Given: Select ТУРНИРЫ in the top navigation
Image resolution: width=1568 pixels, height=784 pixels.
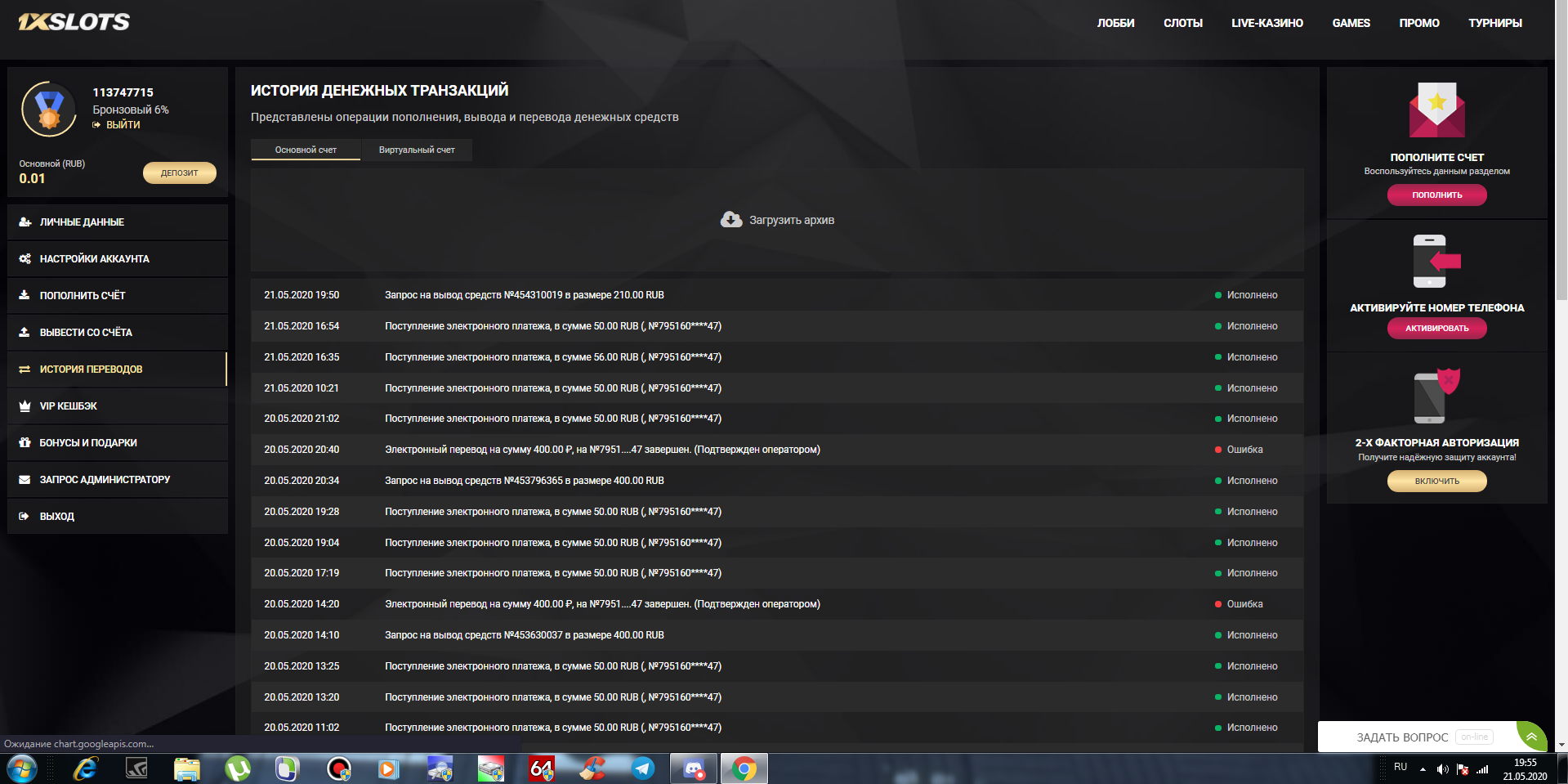Looking at the screenshot, I should pyautogui.click(x=1495, y=23).
